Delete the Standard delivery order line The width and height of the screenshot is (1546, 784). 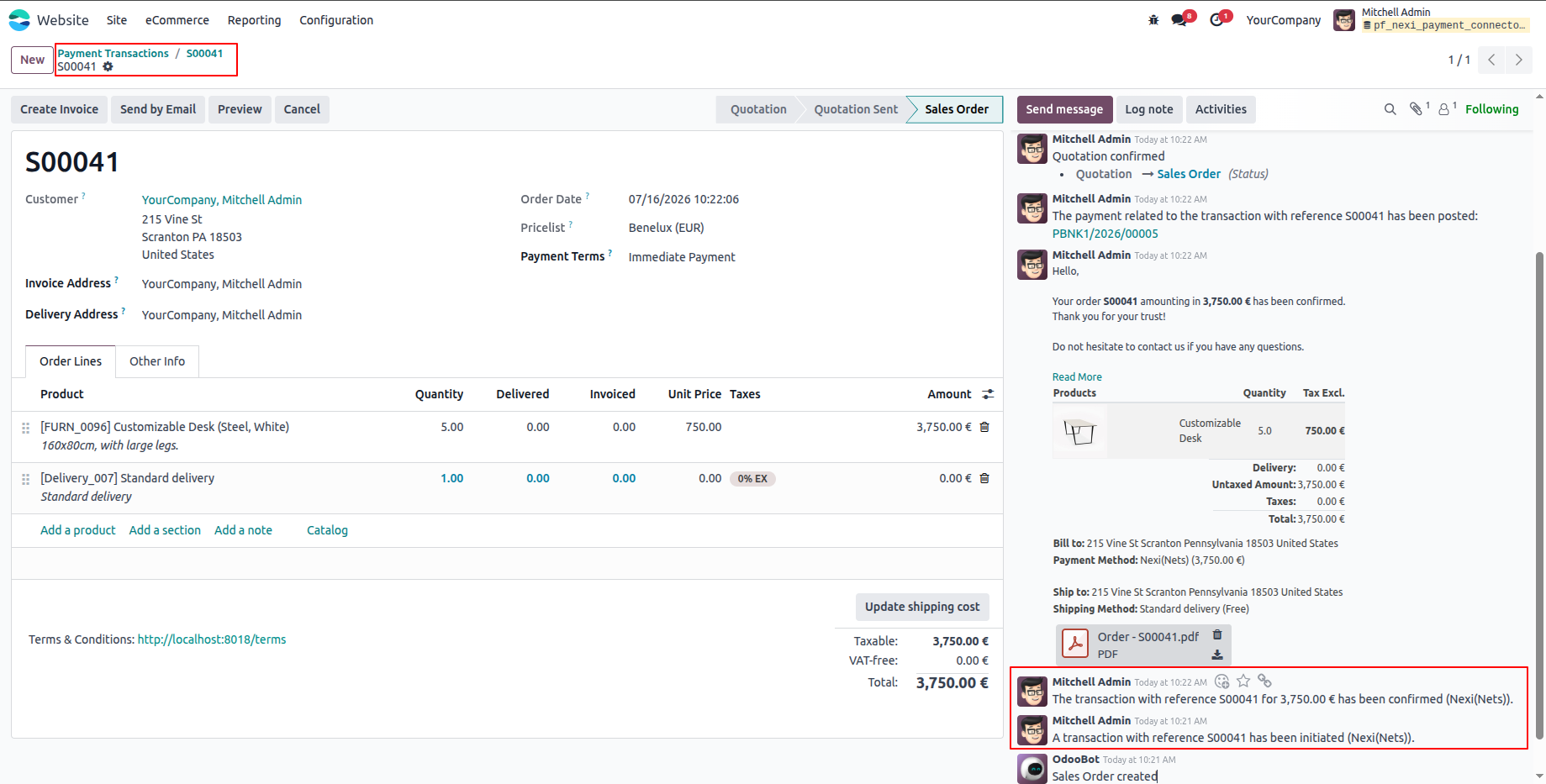pos(984,478)
